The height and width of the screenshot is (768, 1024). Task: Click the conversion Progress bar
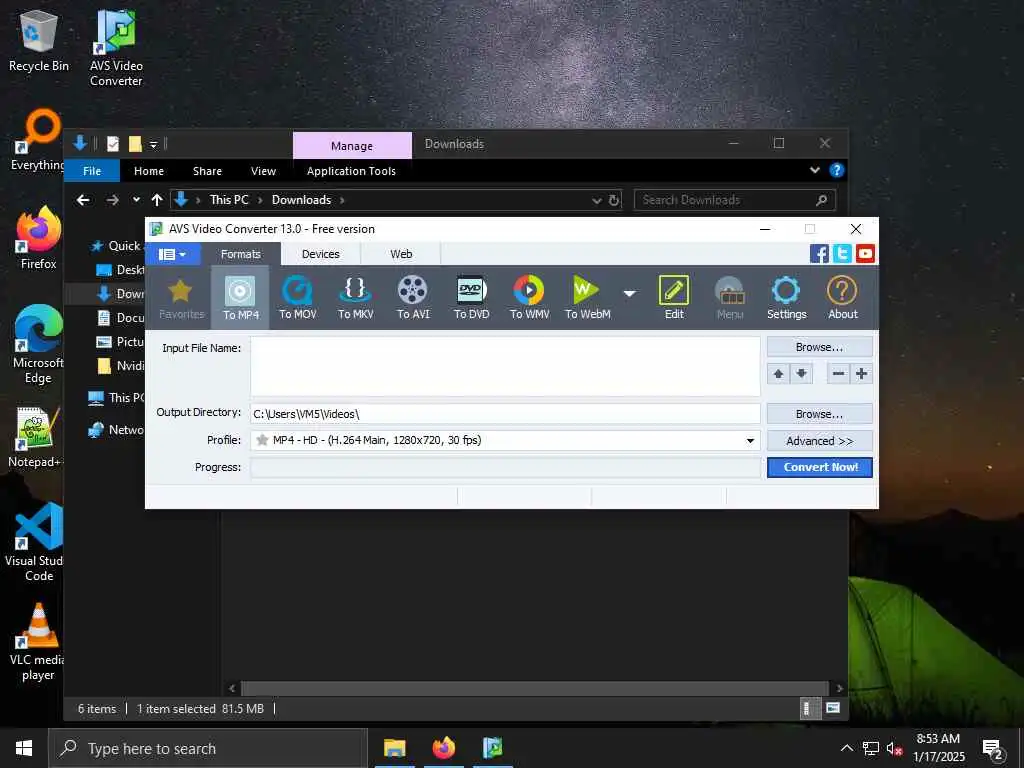[505, 468]
